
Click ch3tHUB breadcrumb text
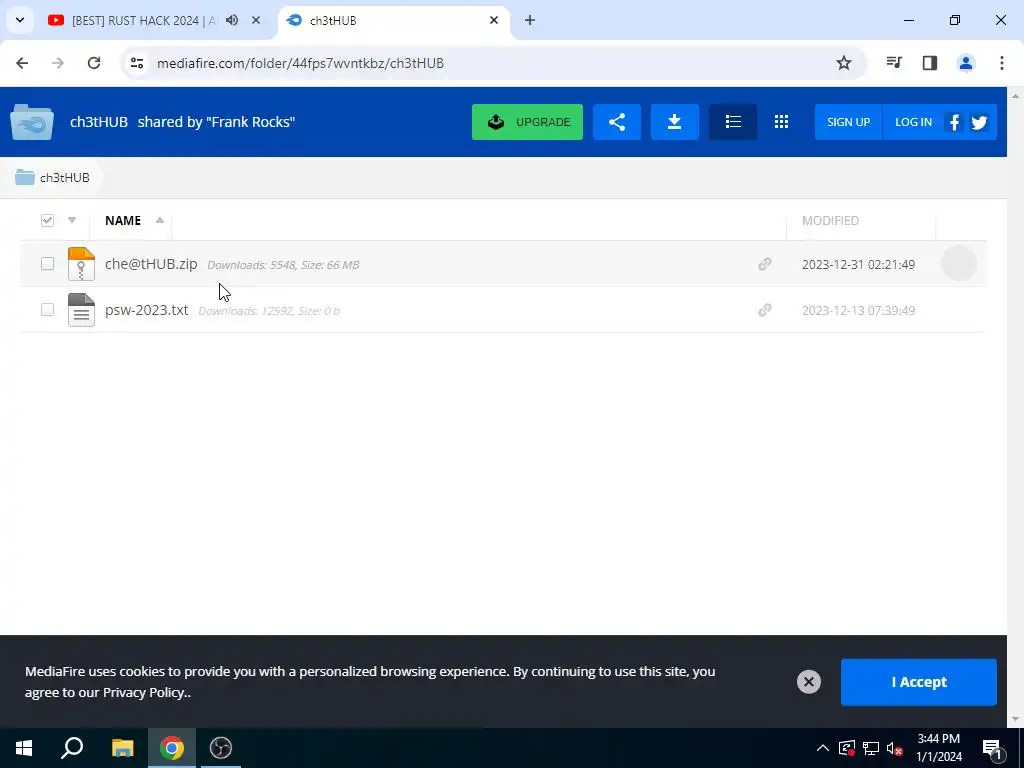pyautogui.click(x=65, y=178)
